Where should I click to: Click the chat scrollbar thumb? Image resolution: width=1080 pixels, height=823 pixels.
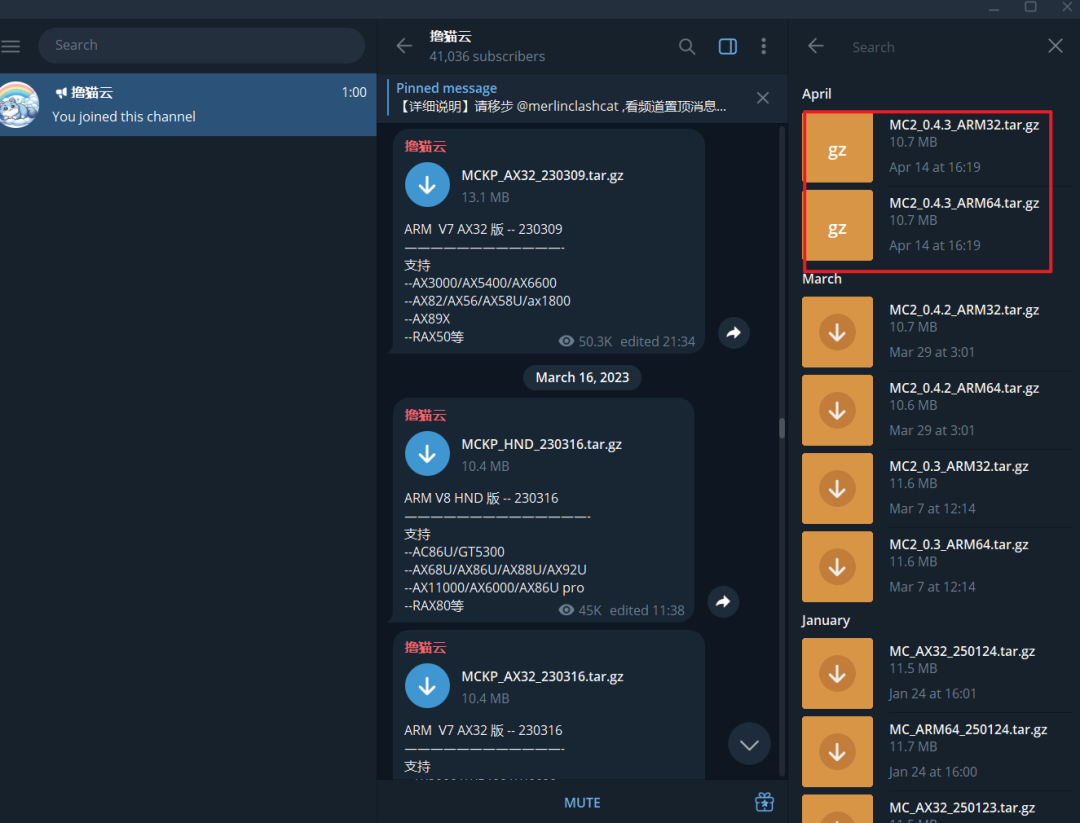781,428
